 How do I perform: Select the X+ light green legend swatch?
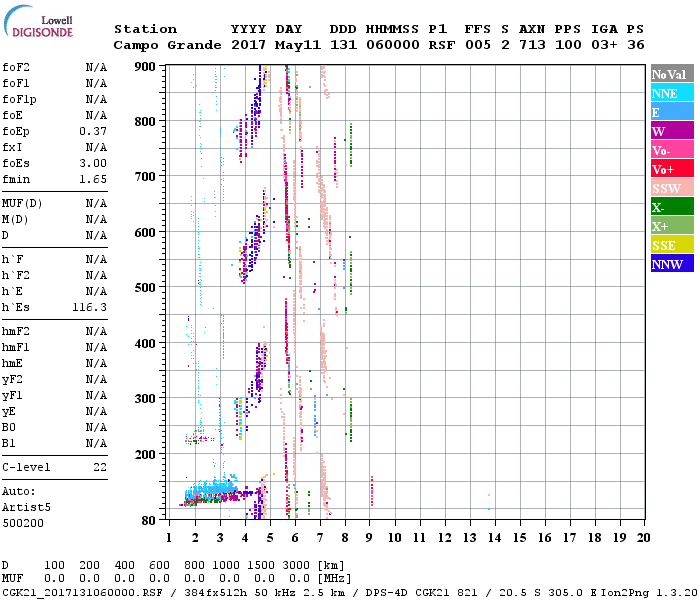point(672,226)
